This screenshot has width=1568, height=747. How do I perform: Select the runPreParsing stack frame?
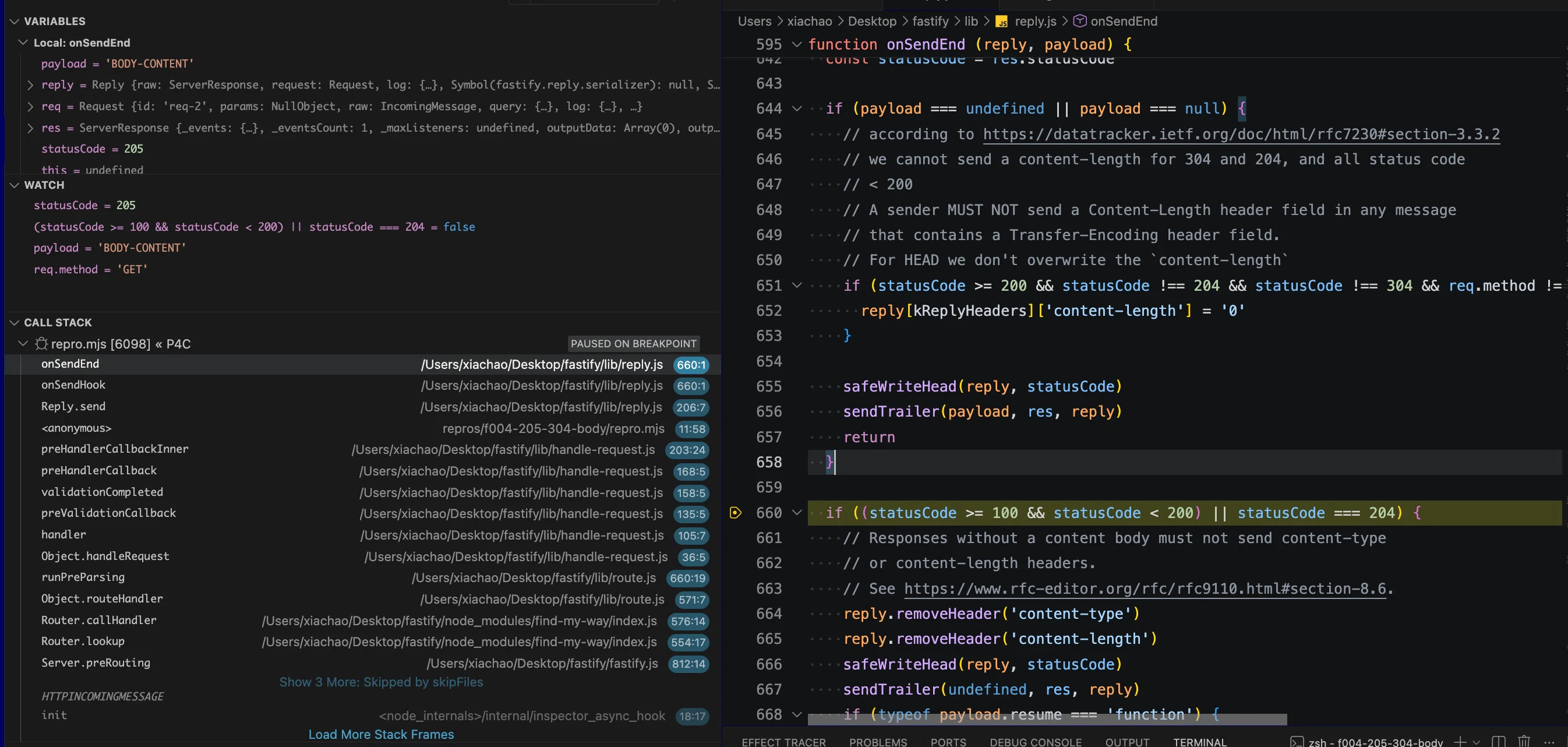coord(363,578)
